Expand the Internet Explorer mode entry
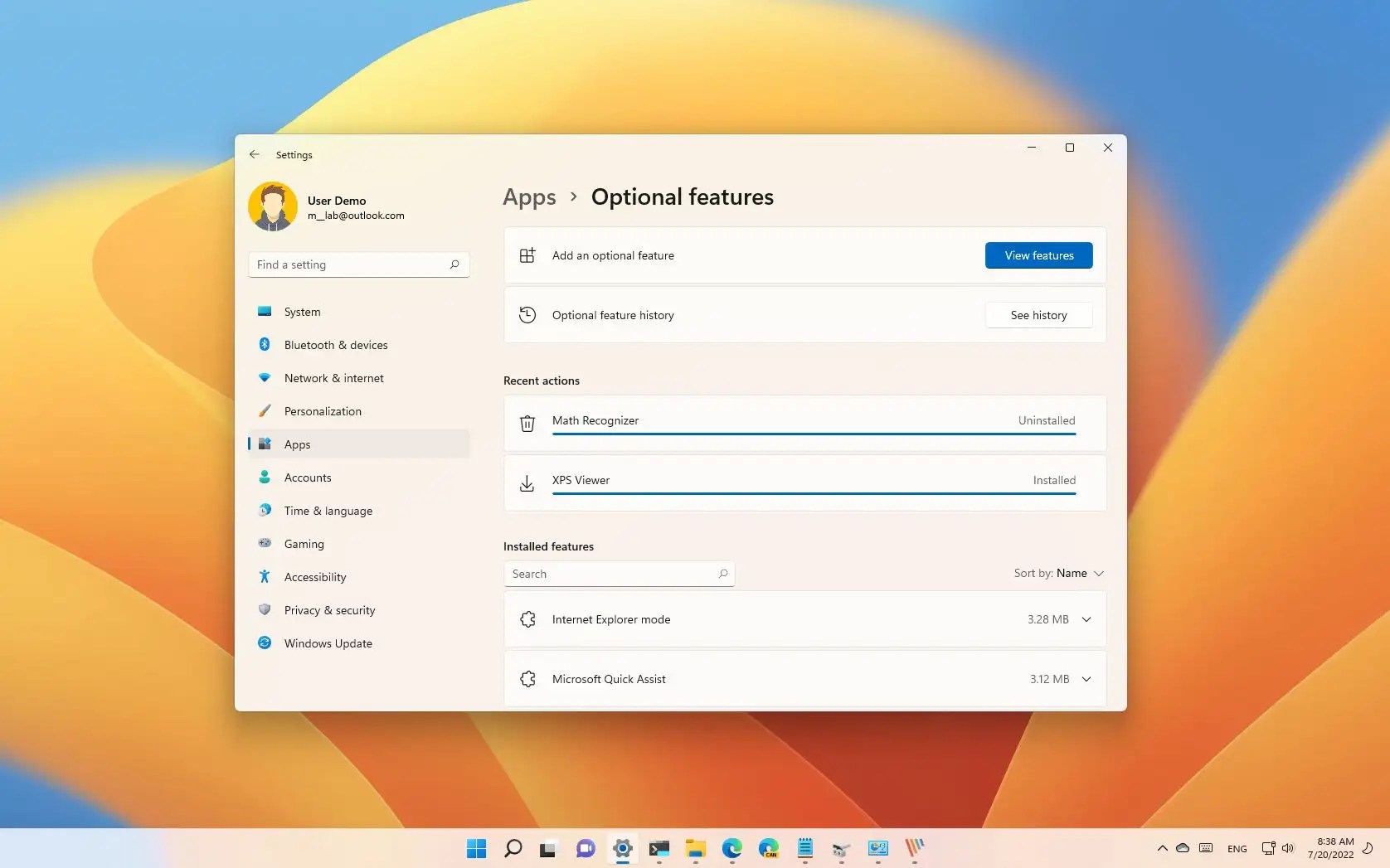The height and width of the screenshot is (868, 1390). tap(1086, 618)
